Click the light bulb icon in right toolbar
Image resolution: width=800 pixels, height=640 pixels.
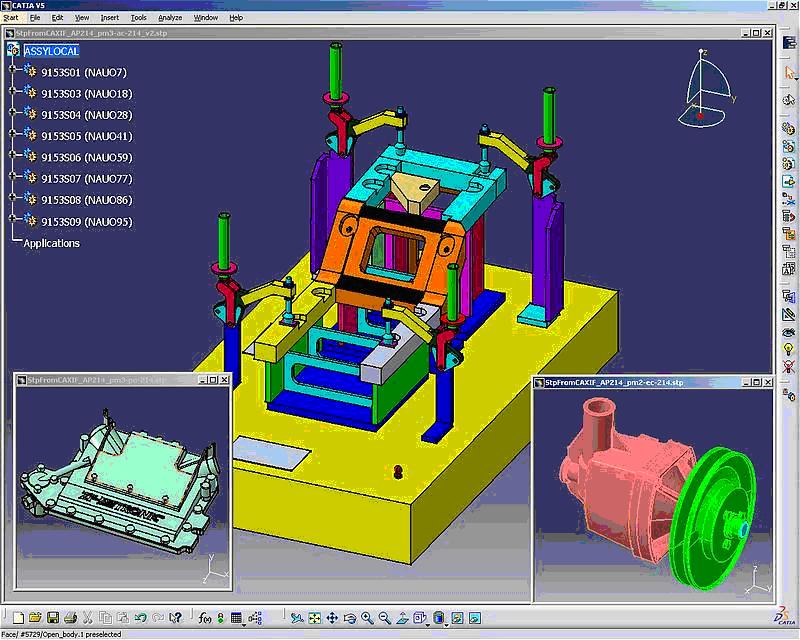(789, 349)
